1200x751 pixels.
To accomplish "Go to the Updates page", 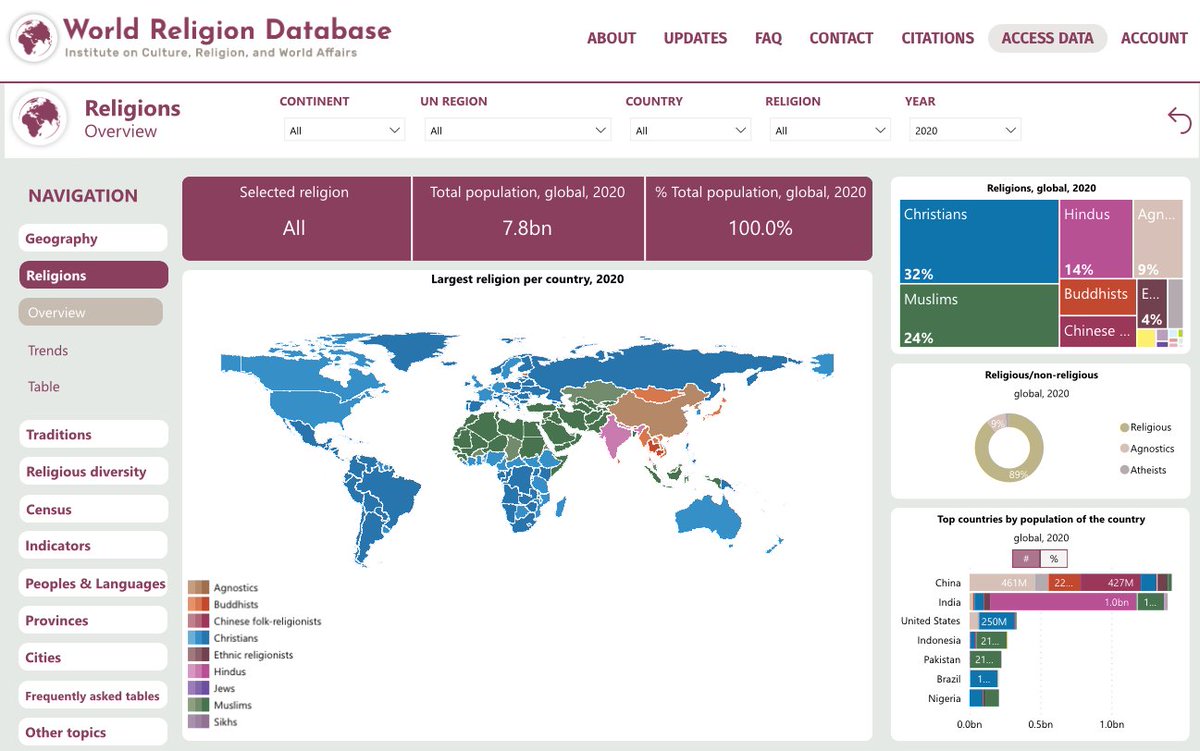I will 695,38.
